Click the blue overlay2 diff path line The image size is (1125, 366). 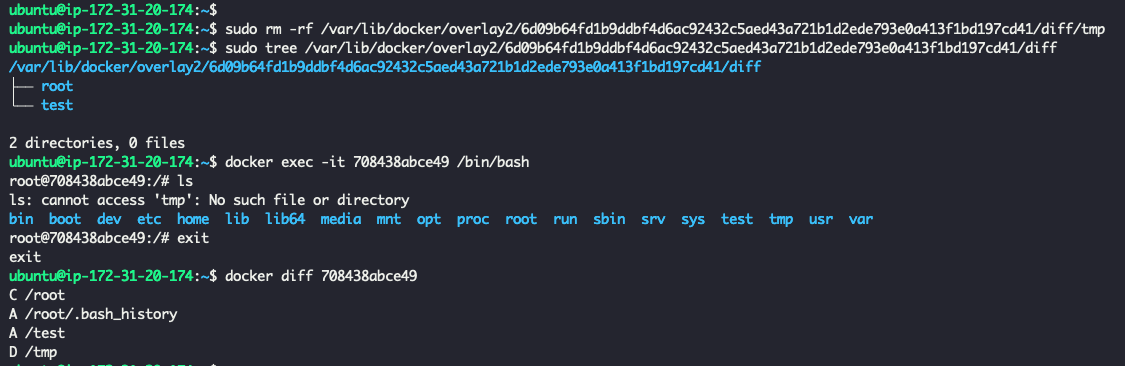pos(385,67)
